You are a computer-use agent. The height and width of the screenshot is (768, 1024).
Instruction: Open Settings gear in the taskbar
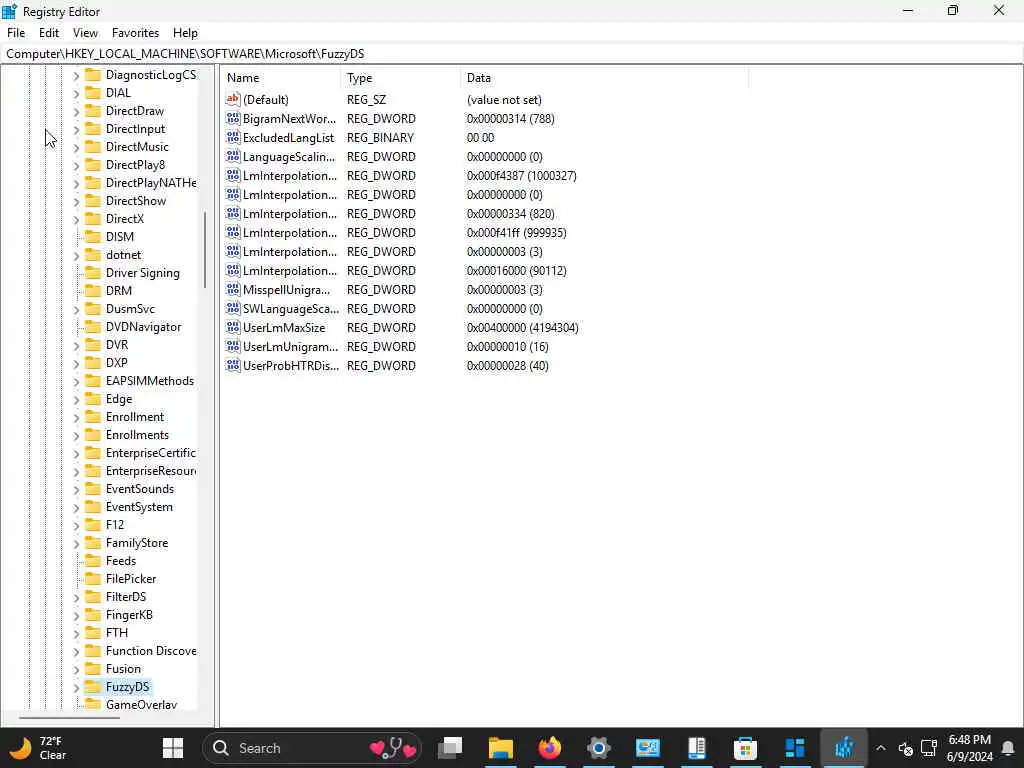coord(598,748)
